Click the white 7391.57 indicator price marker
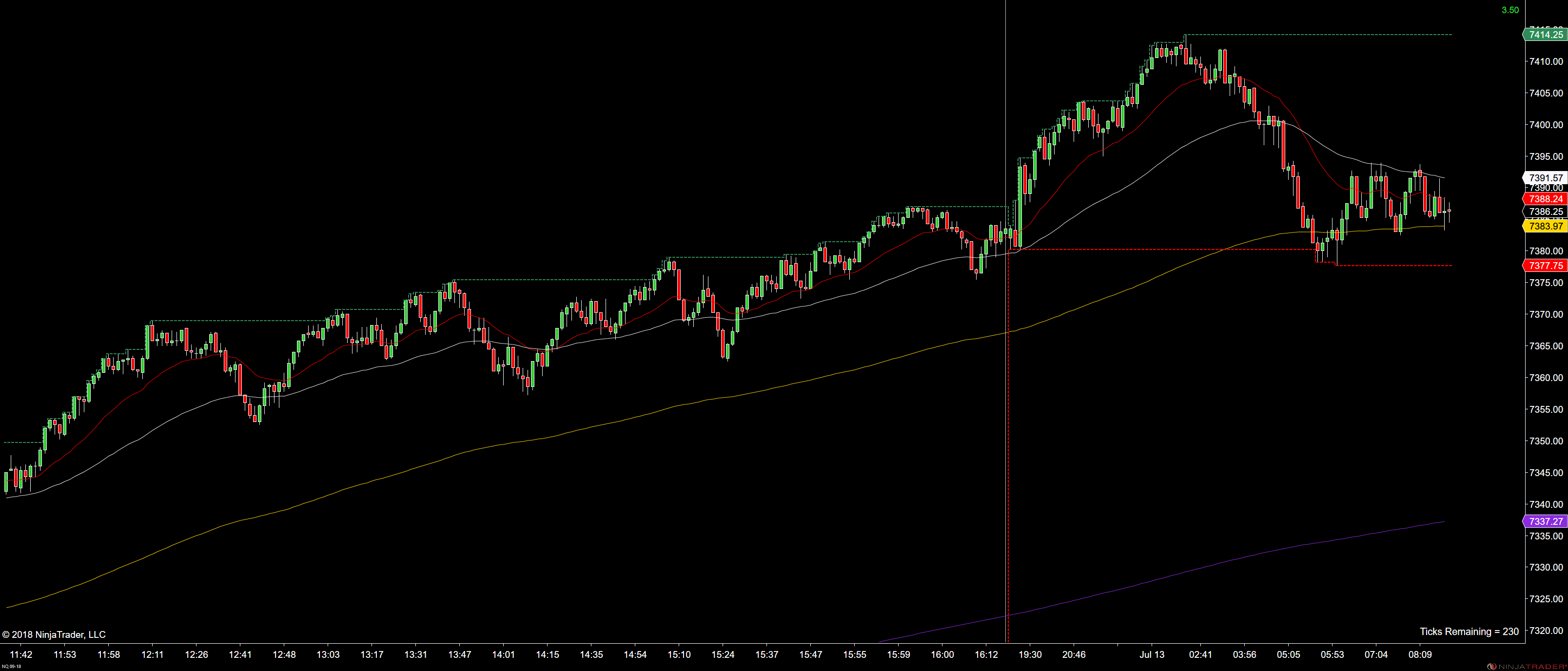1568x671 pixels. pyautogui.click(x=1544, y=178)
